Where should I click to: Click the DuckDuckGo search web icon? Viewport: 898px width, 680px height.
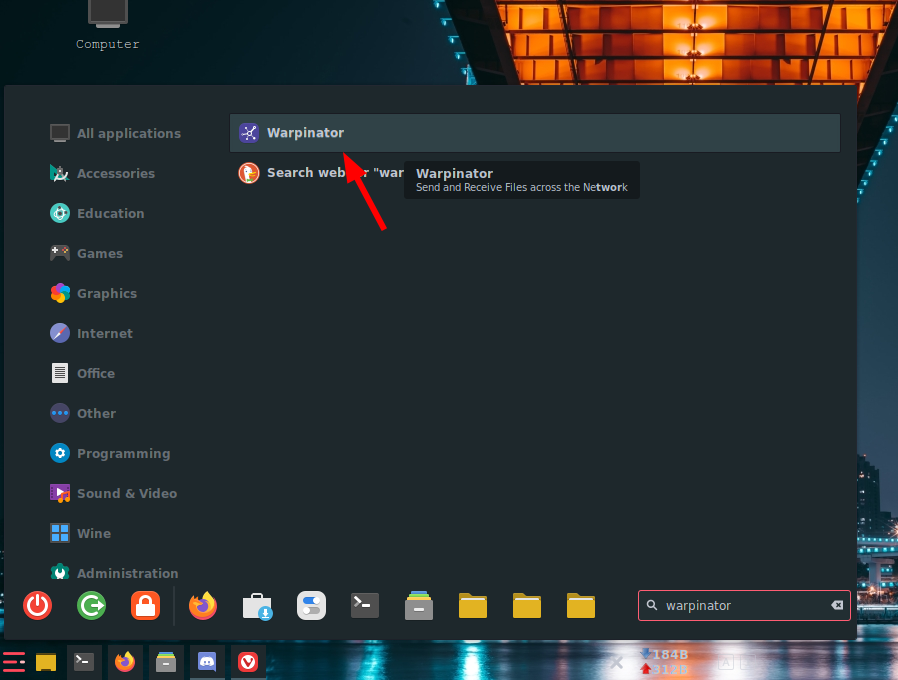249,173
